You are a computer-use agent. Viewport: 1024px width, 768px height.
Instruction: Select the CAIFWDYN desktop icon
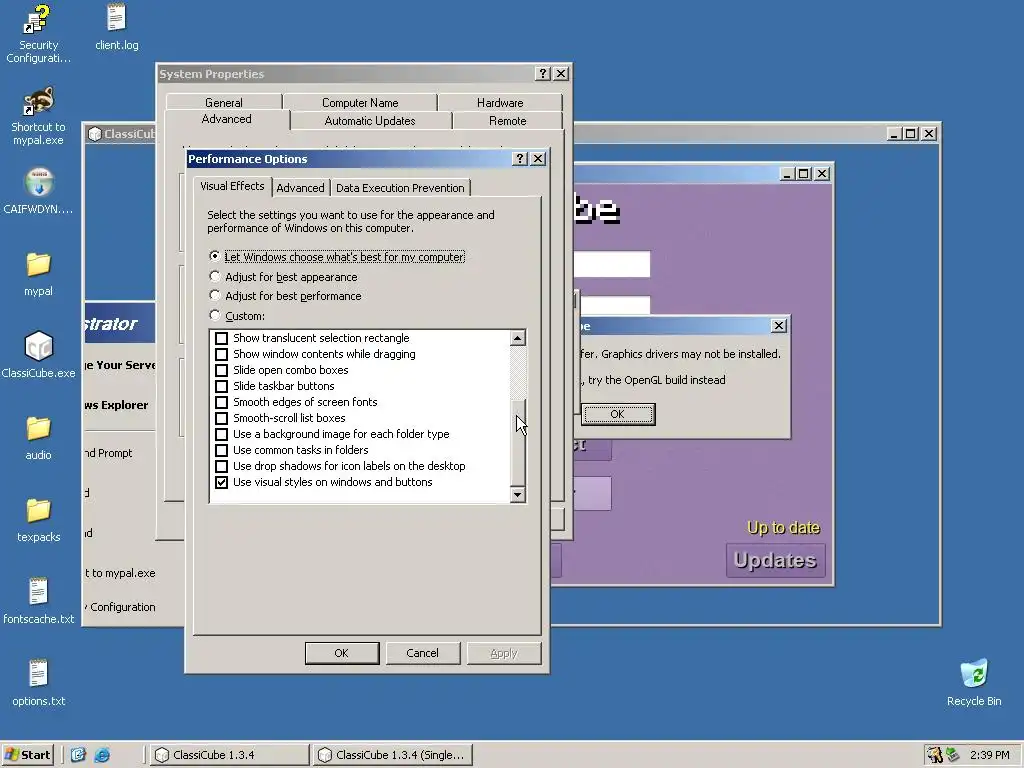click(x=38, y=191)
